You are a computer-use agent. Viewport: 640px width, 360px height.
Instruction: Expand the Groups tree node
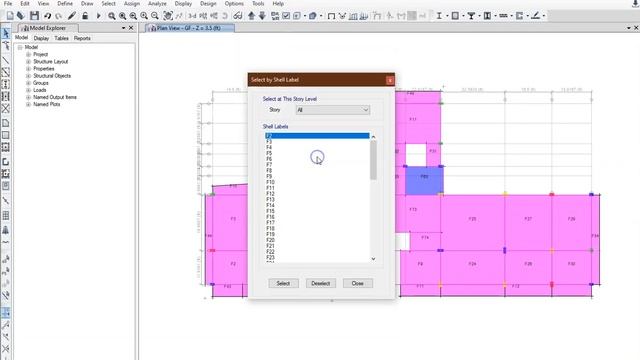point(28,83)
